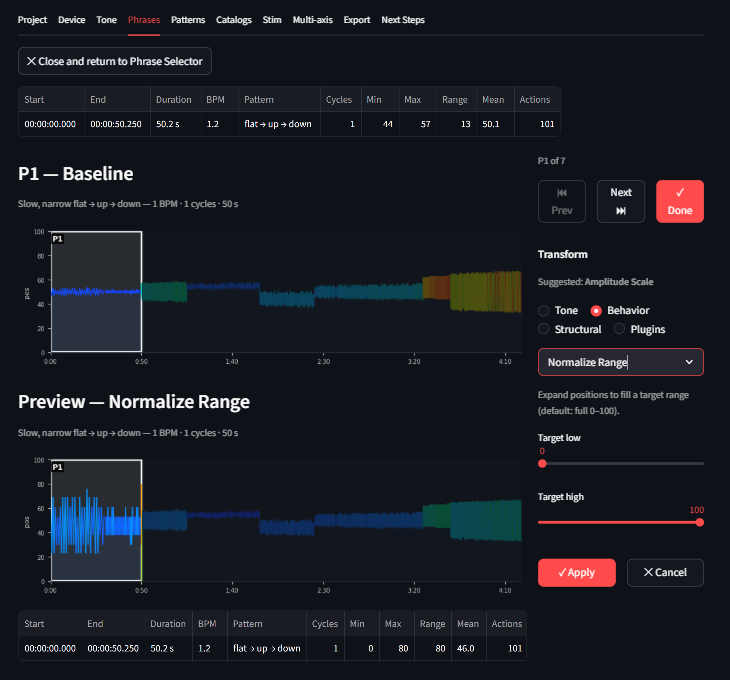Open the Catalogs tab
The width and height of the screenshot is (730, 680).
(x=233, y=20)
